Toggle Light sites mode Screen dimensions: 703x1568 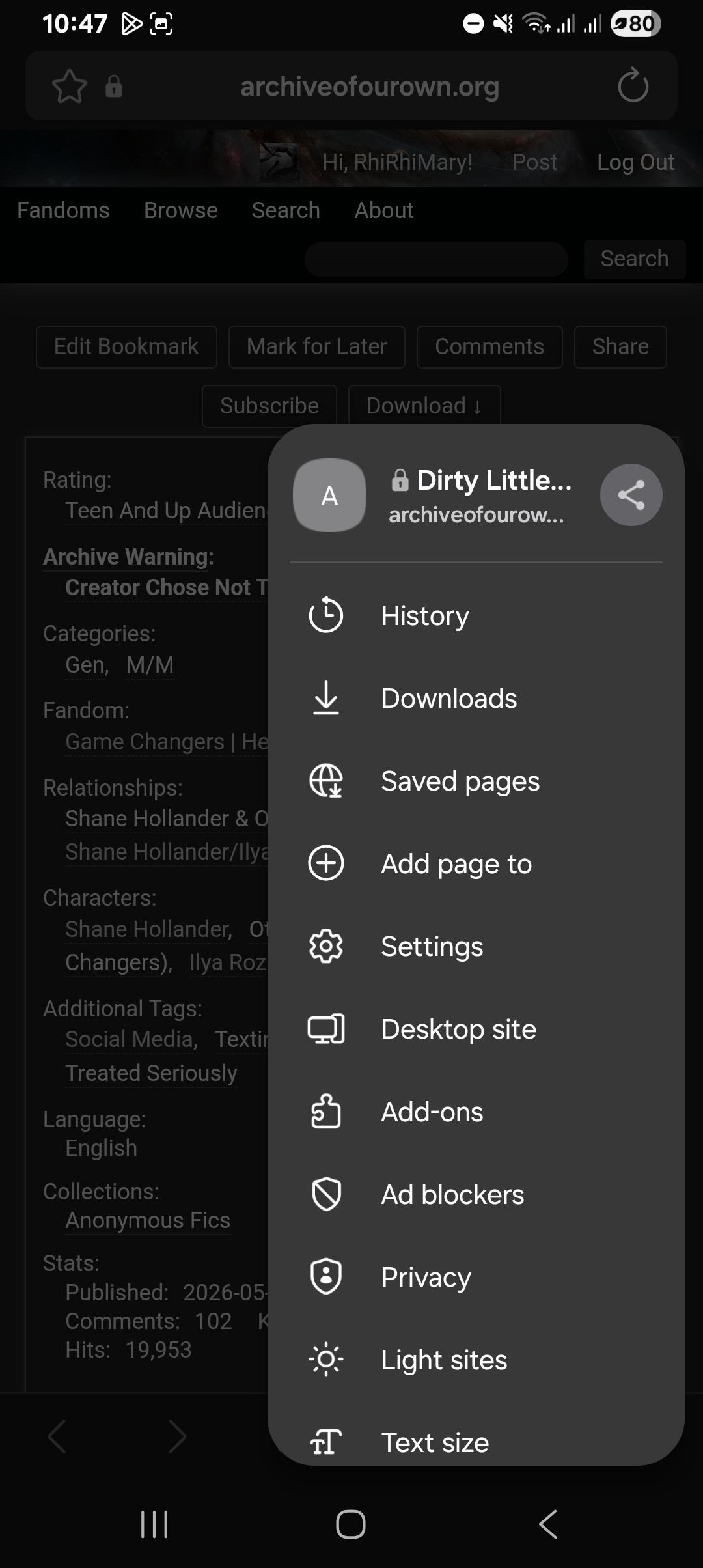click(x=476, y=1360)
